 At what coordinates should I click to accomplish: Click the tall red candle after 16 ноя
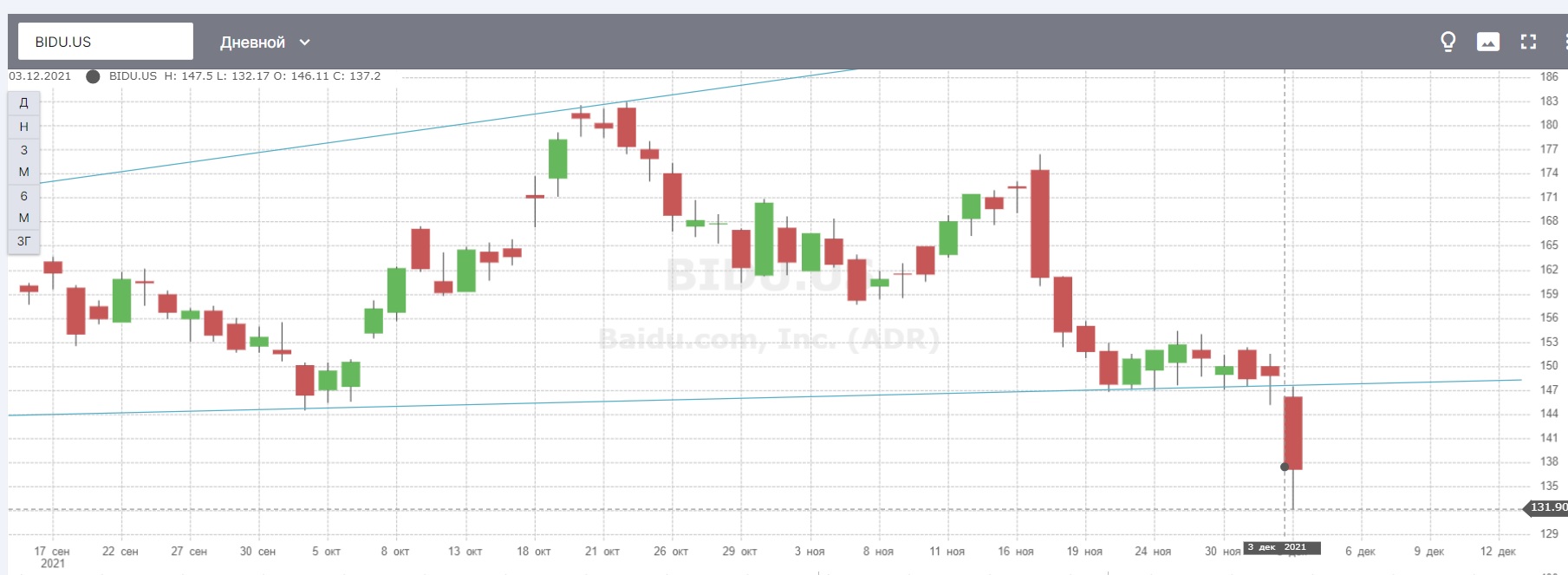pos(1039,223)
